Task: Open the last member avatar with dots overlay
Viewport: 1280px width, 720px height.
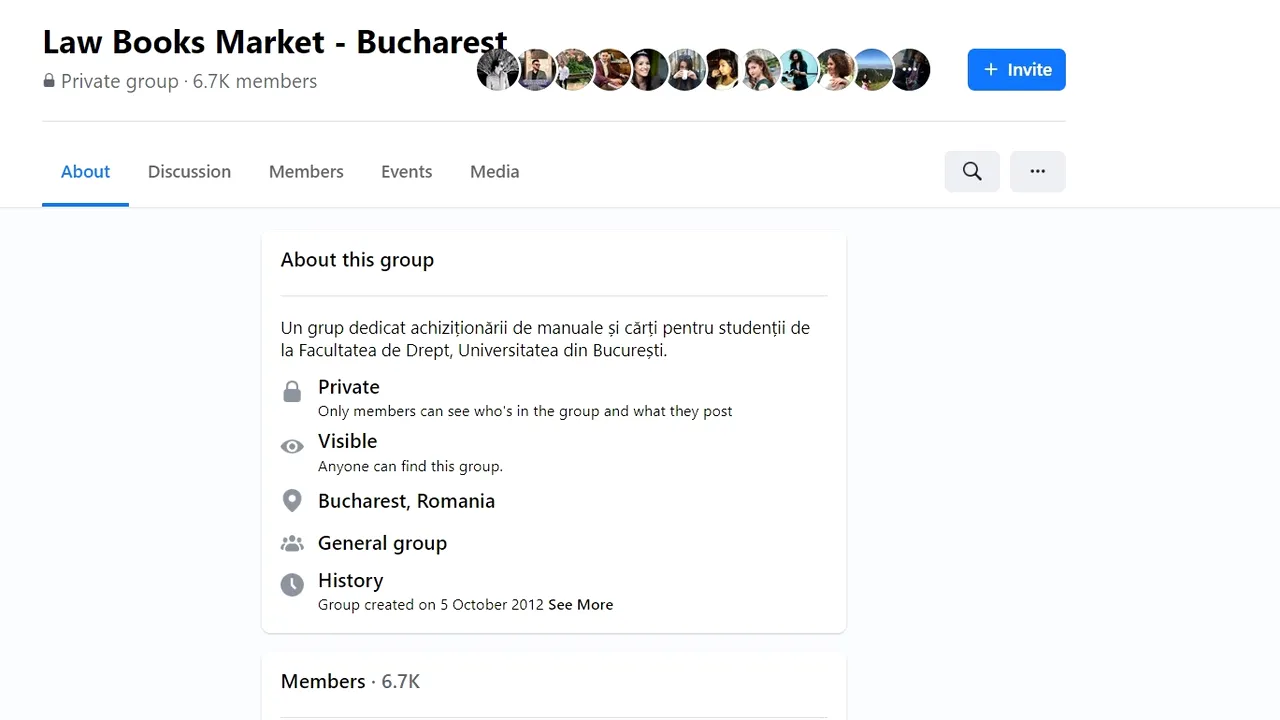Action: point(910,70)
